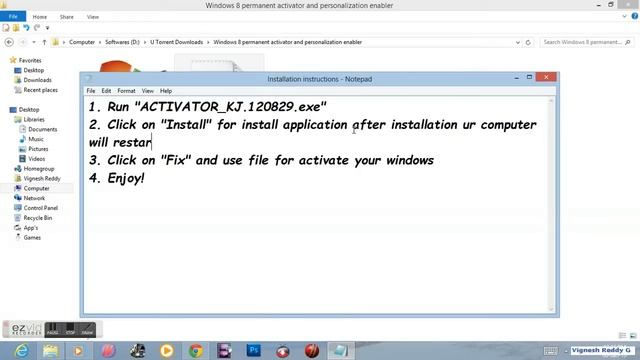
Task: Open the recent locations dropdown beside Forward
Action: click(34, 42)
